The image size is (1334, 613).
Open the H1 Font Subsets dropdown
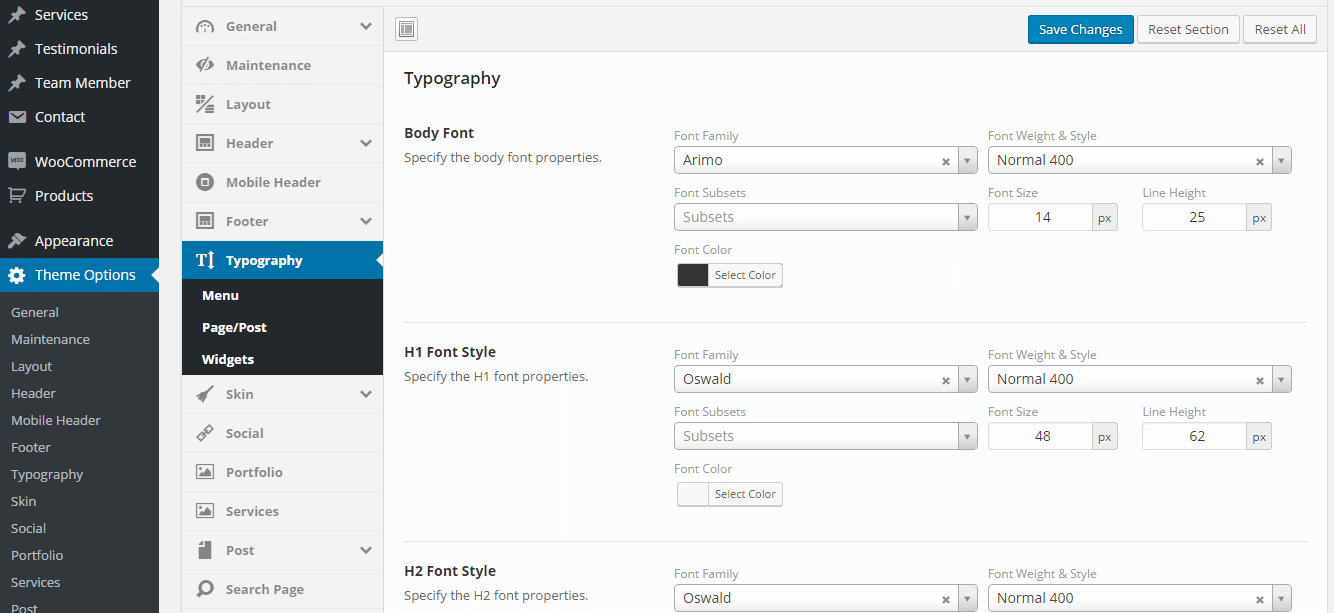967,436
